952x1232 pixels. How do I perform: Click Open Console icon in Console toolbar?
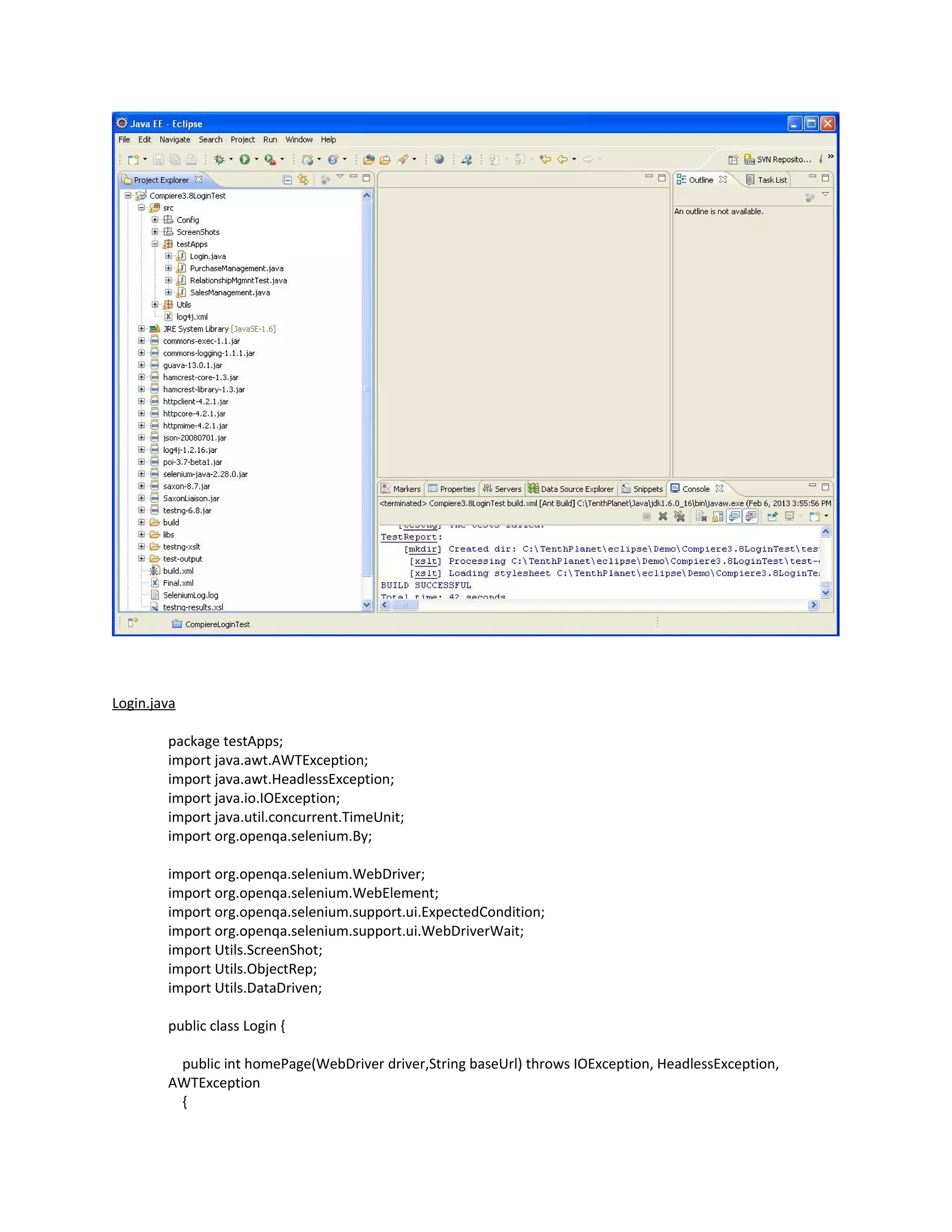[814, 516]
